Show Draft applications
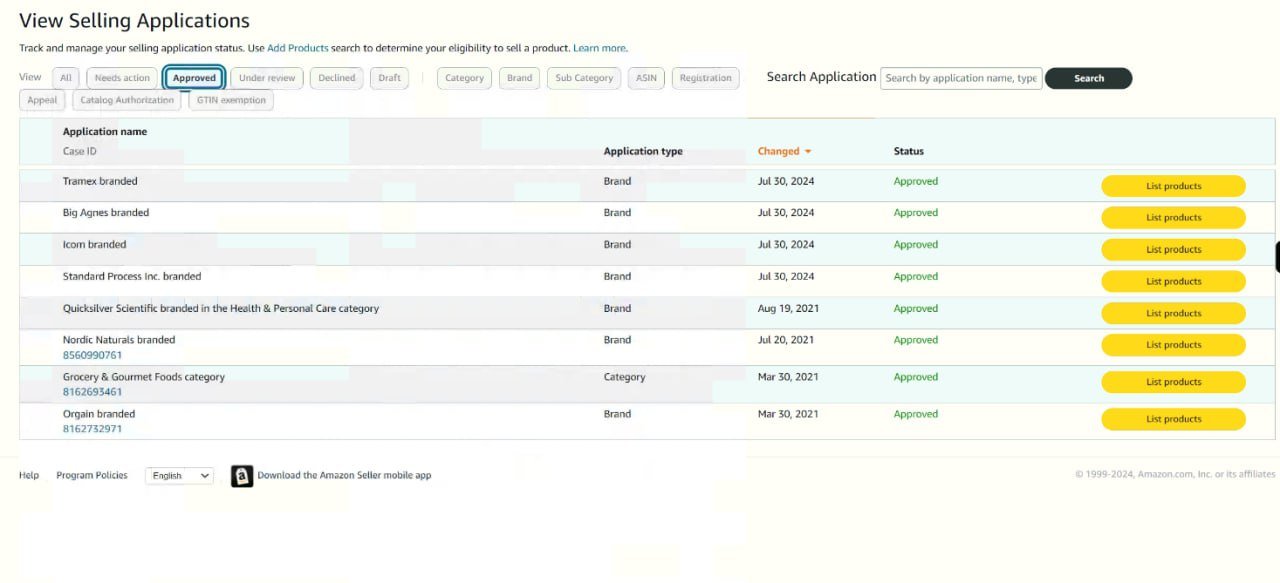 390,78
